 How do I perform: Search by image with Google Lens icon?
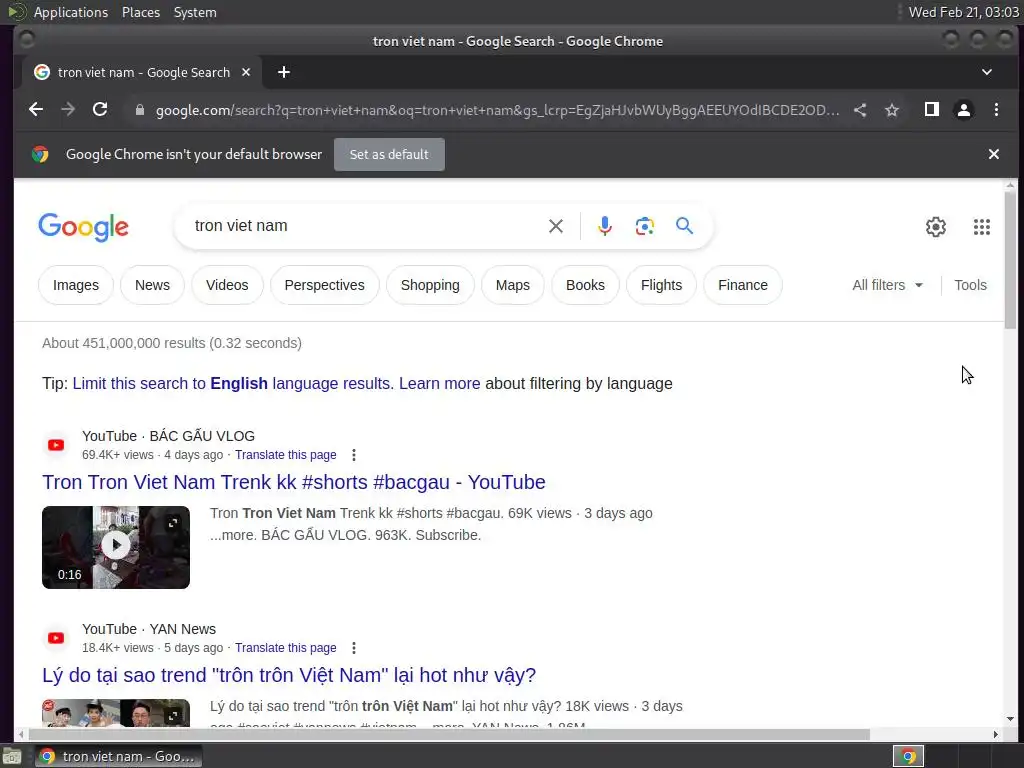(645, 226)
